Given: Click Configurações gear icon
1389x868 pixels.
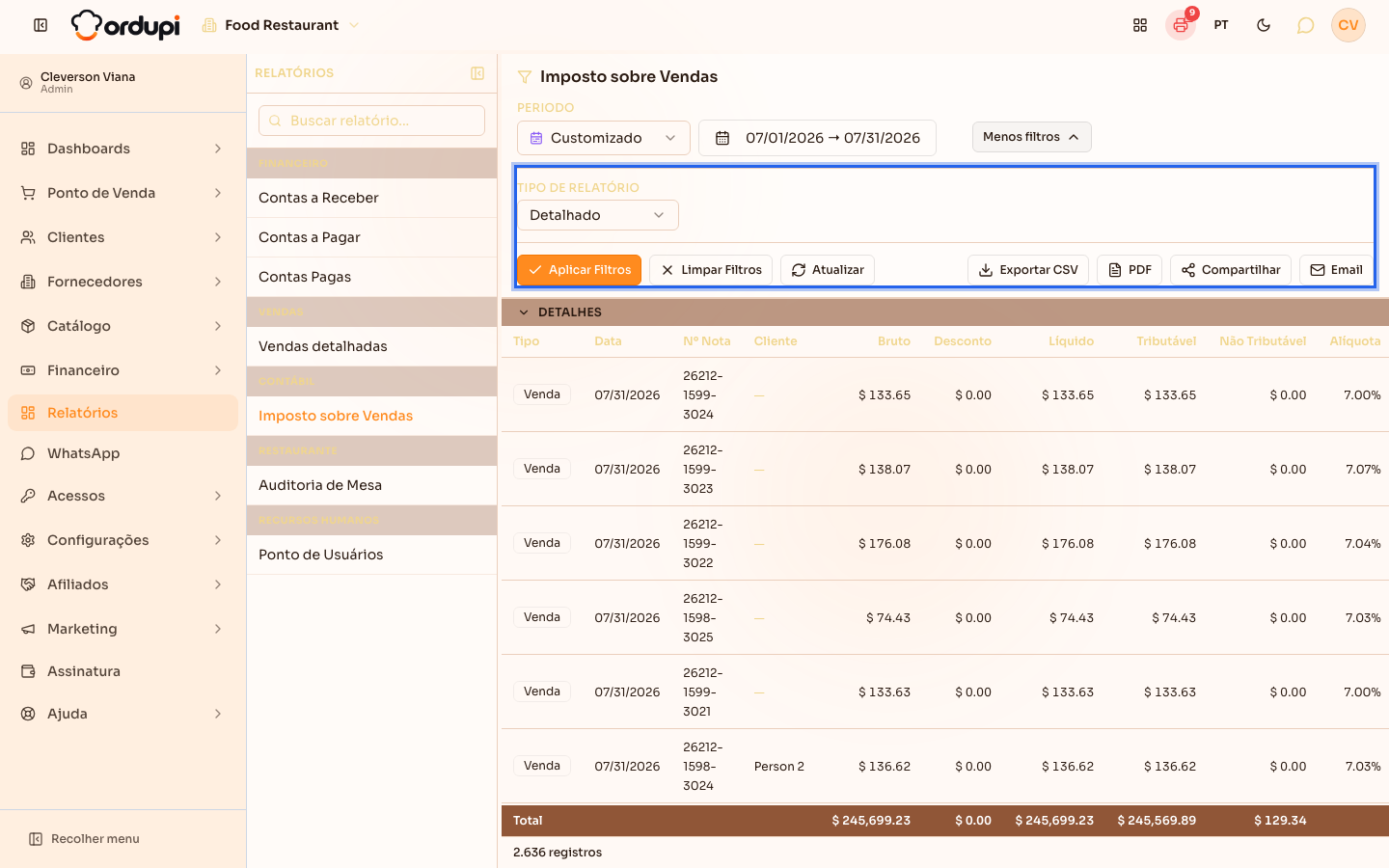Looking at the screenshot, I should point(28,540).
